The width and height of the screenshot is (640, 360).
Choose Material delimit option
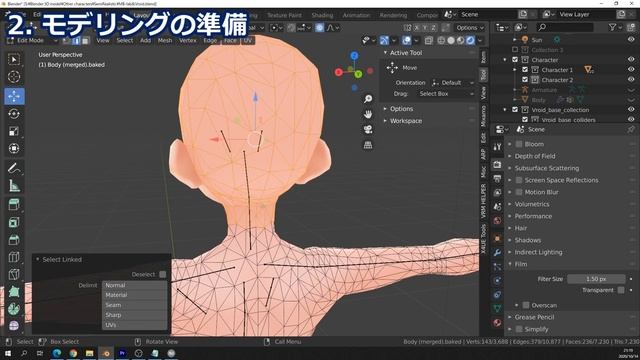(x=134, y=295)
